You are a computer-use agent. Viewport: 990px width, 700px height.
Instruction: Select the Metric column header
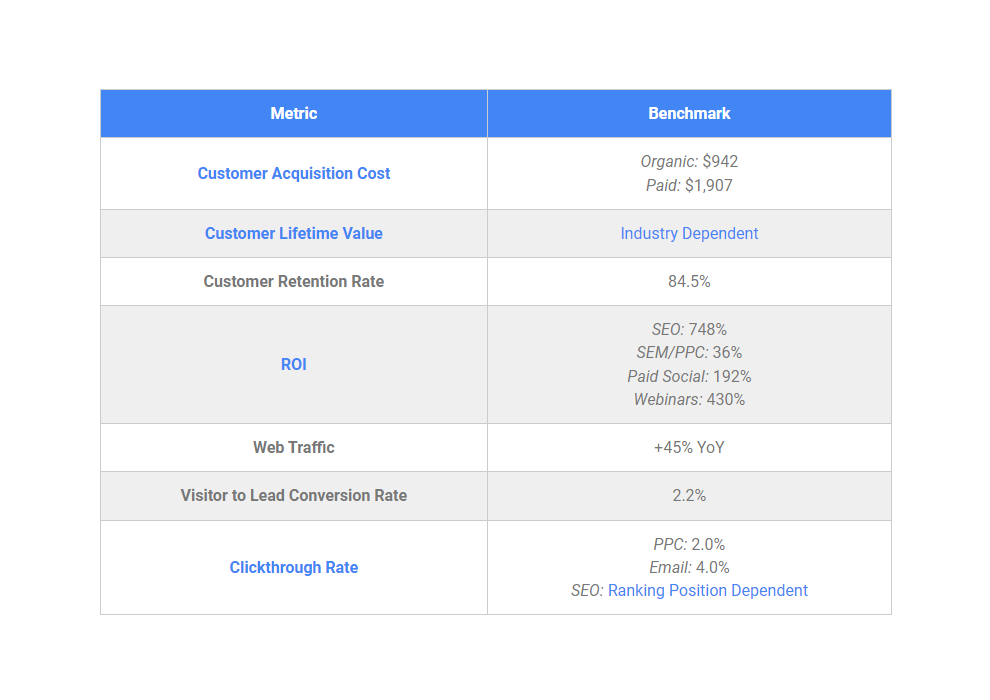pyautogui.click(x=294, y=114)
